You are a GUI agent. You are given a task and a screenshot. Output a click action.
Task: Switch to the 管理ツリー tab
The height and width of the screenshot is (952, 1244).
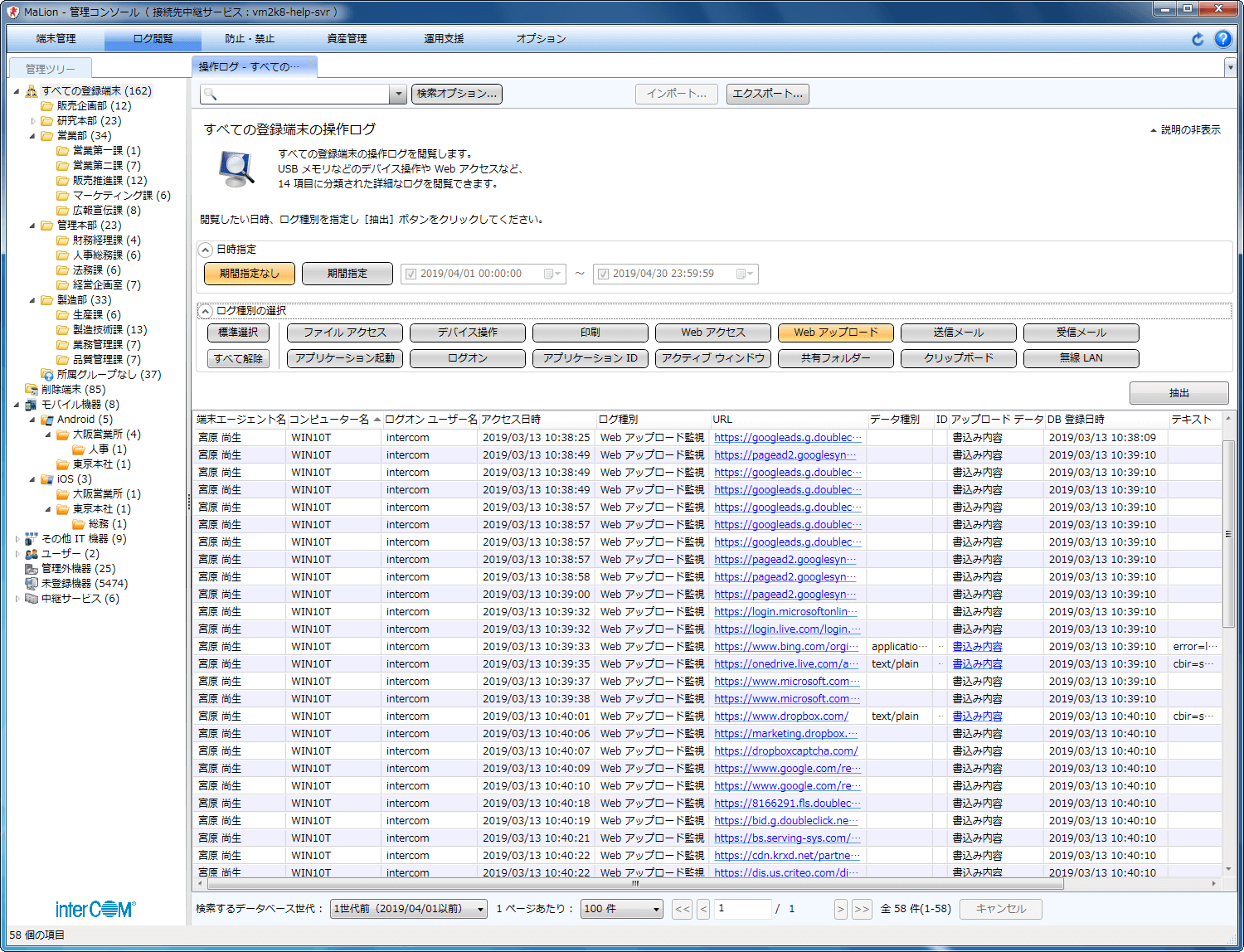pyautogui.click(x=50, y=69)
